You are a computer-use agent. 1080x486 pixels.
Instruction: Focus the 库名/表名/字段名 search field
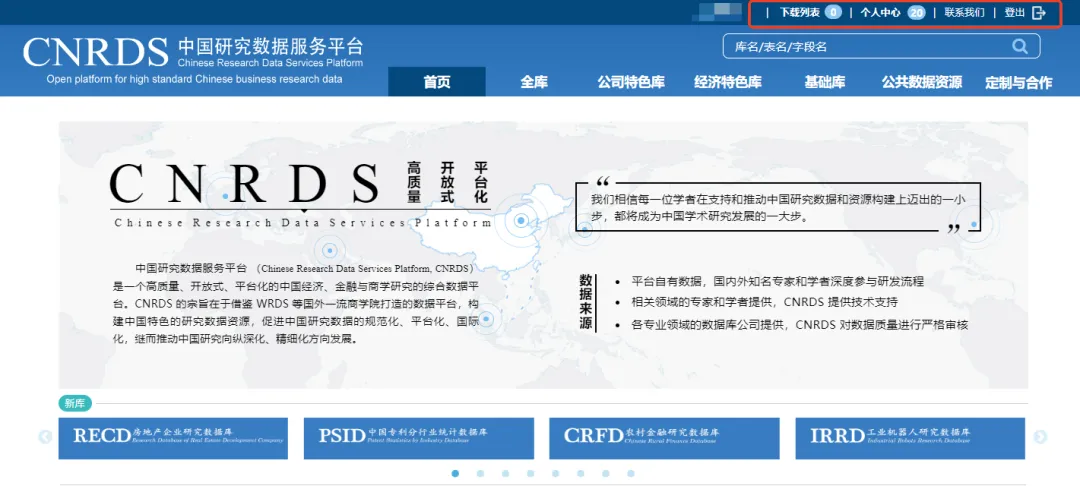pyautogui.click(x=881, y=46)
